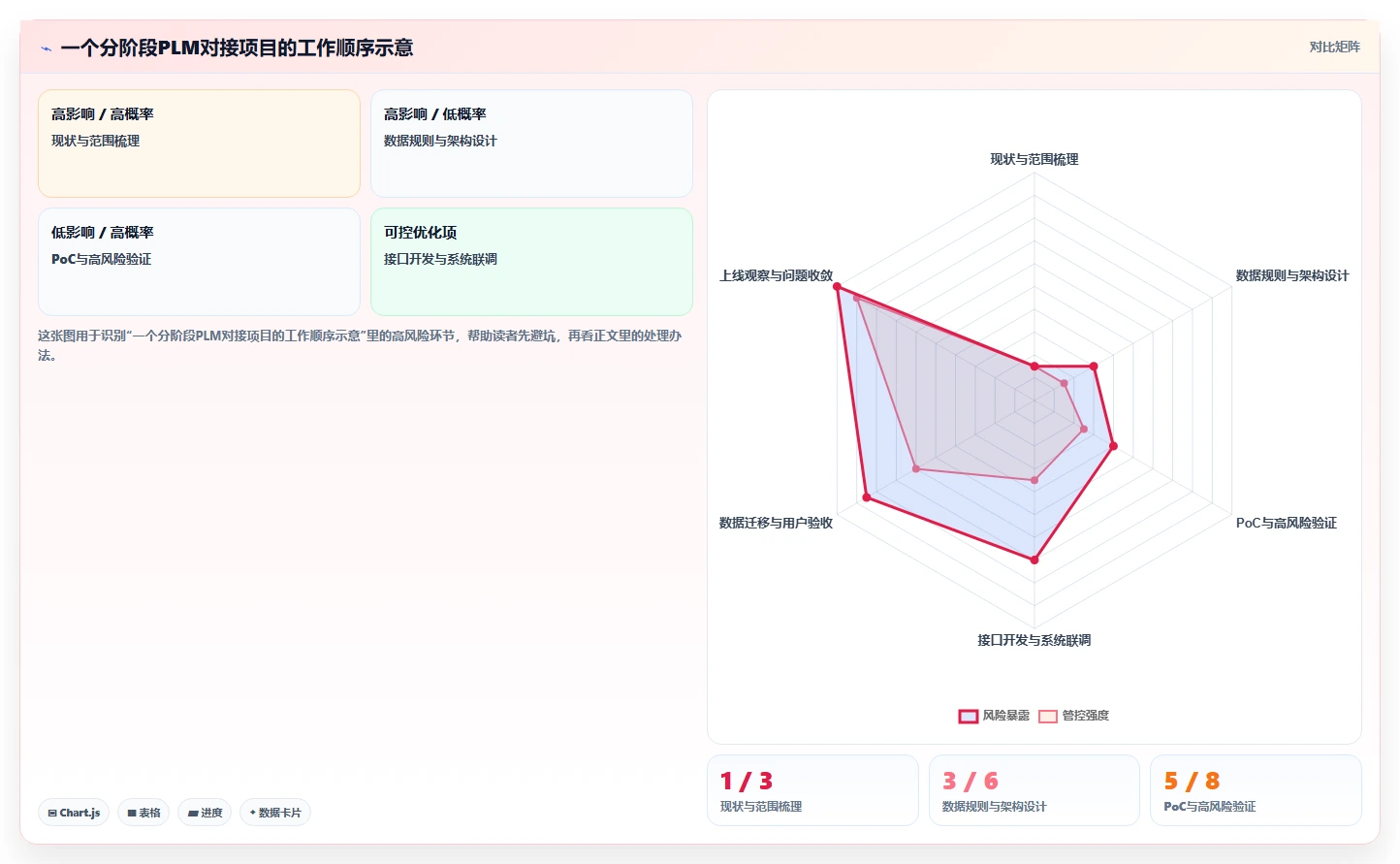Click the 管控强度 point on 数据迁移与用户验收 axis

916,468
